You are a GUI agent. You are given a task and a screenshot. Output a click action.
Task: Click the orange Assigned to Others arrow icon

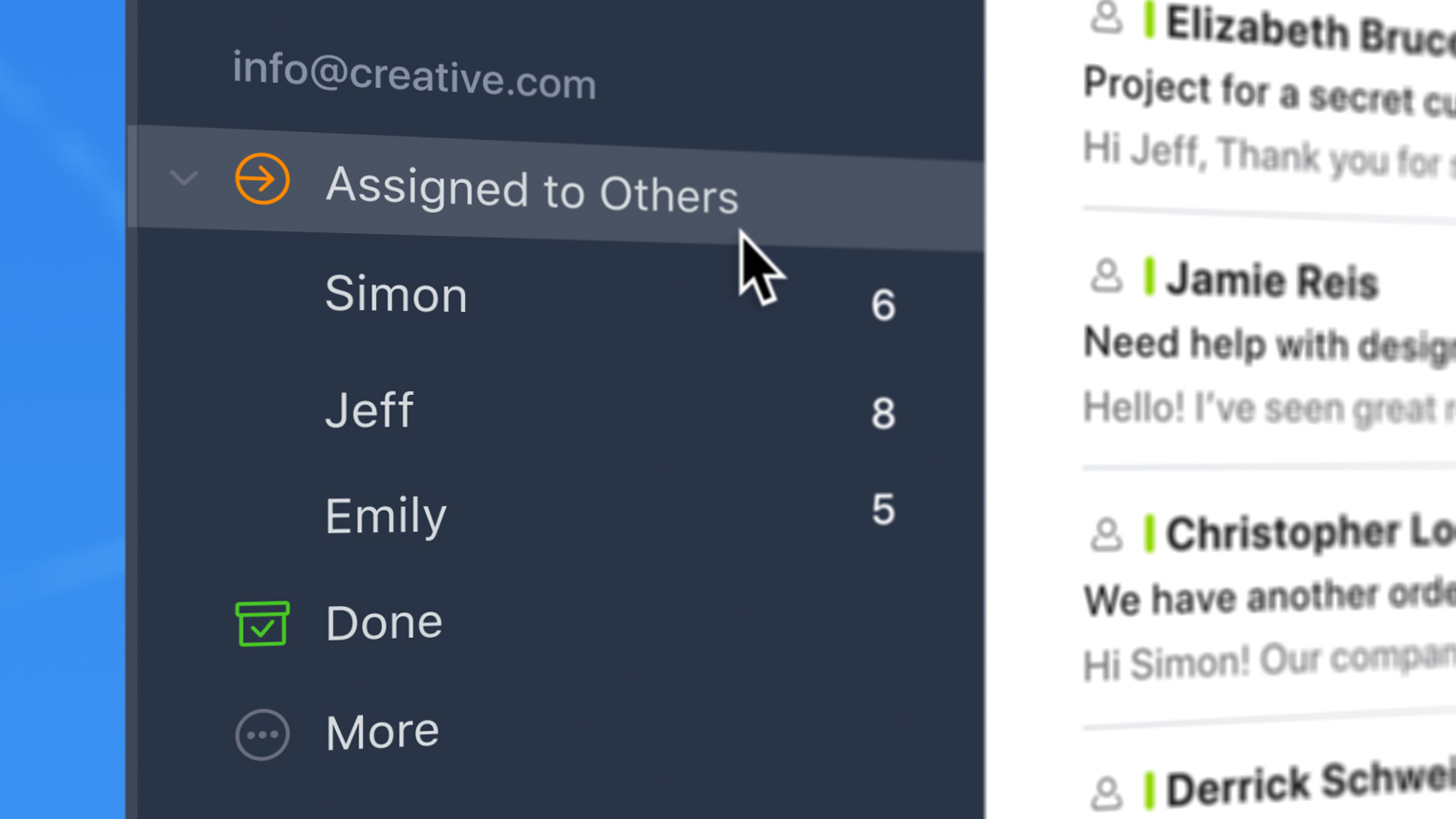(x=262, y=178)
